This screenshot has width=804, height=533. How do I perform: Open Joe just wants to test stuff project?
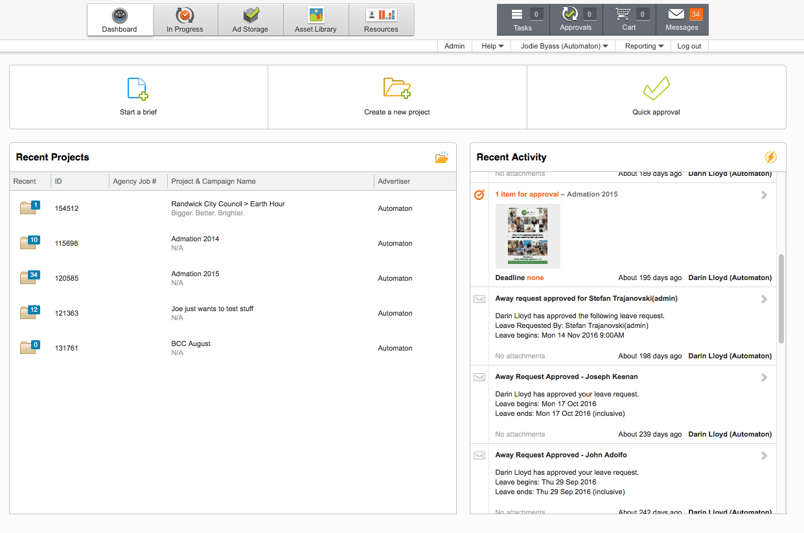click(212, 309)
